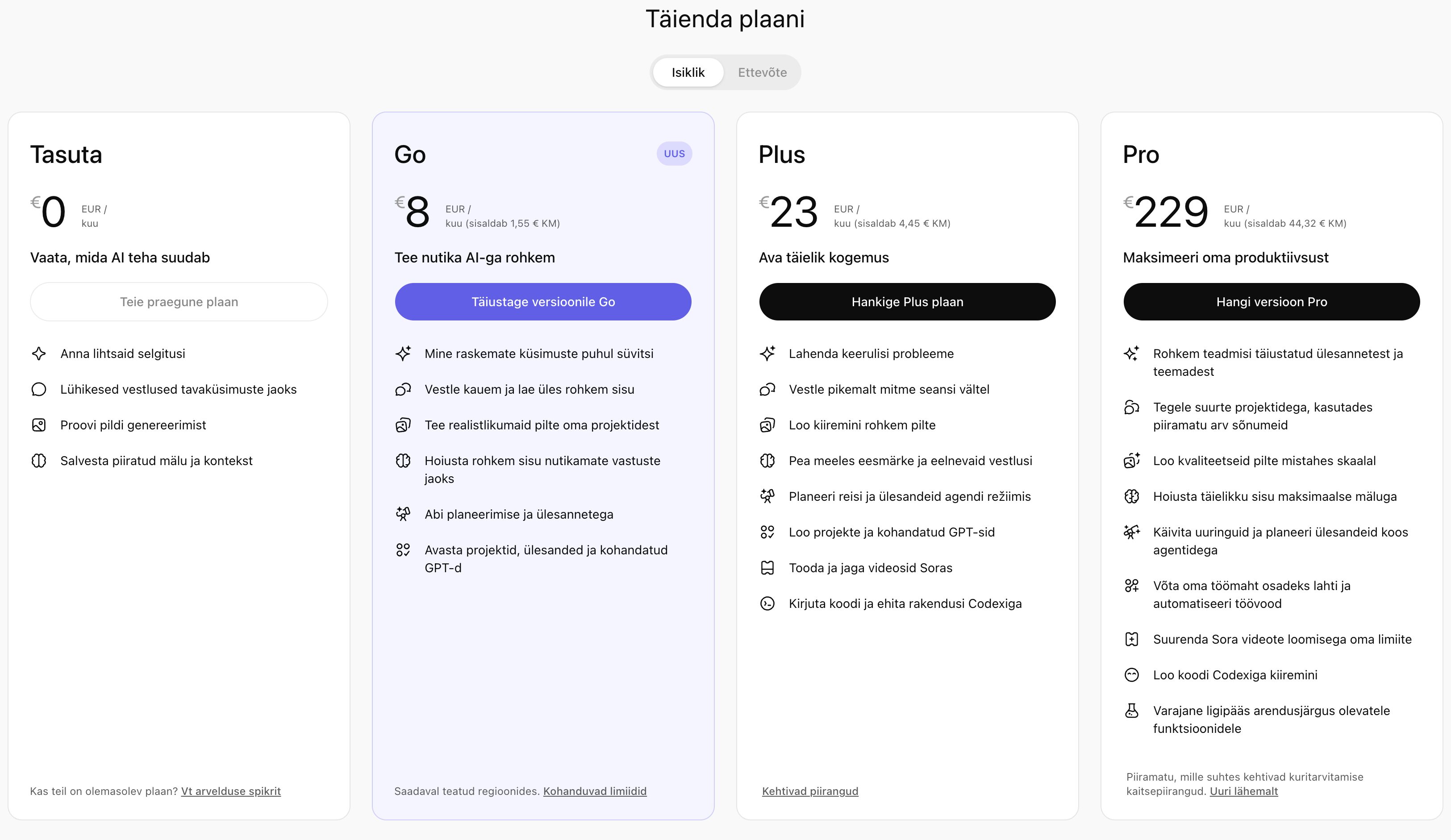The height and width of the screenshot is (840, 1451).
Task: Click the Täiustage versioonile Go button
Action: point(543,302)
